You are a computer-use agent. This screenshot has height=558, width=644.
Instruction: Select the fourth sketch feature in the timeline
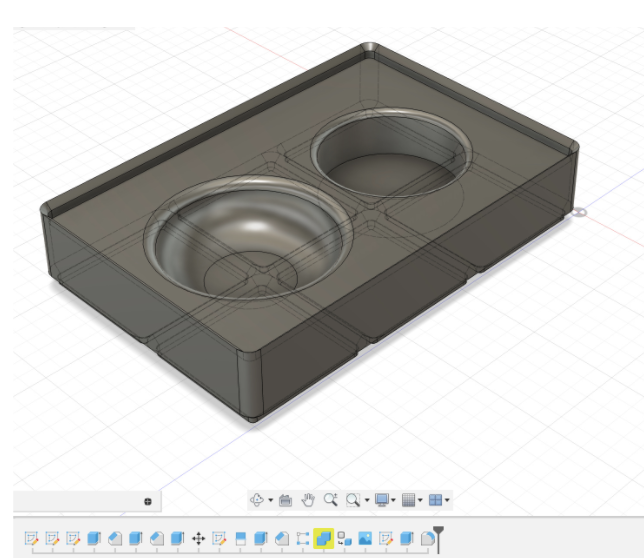coord(219,538)
